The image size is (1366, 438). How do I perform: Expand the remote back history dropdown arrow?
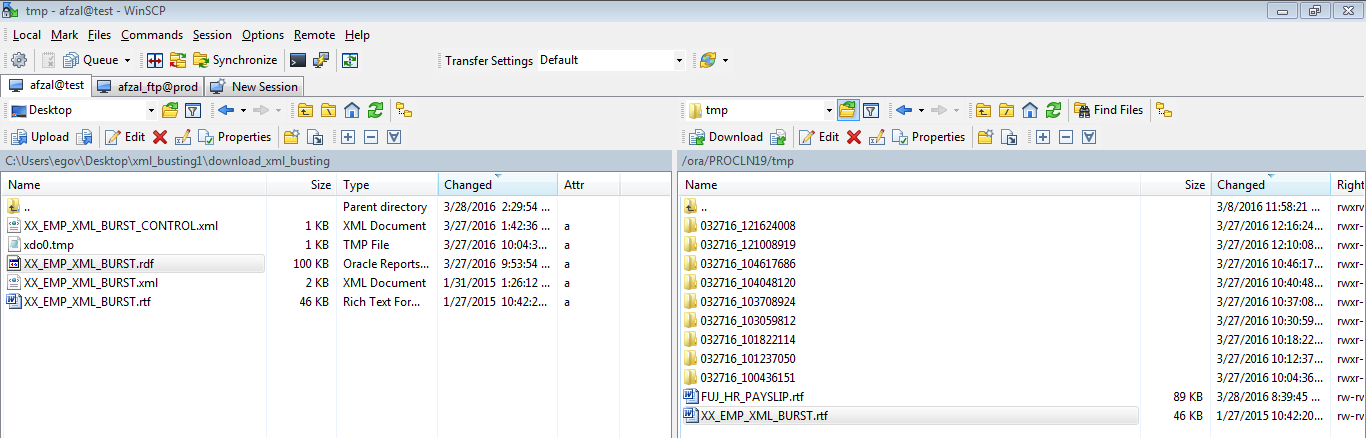point(920,110)
